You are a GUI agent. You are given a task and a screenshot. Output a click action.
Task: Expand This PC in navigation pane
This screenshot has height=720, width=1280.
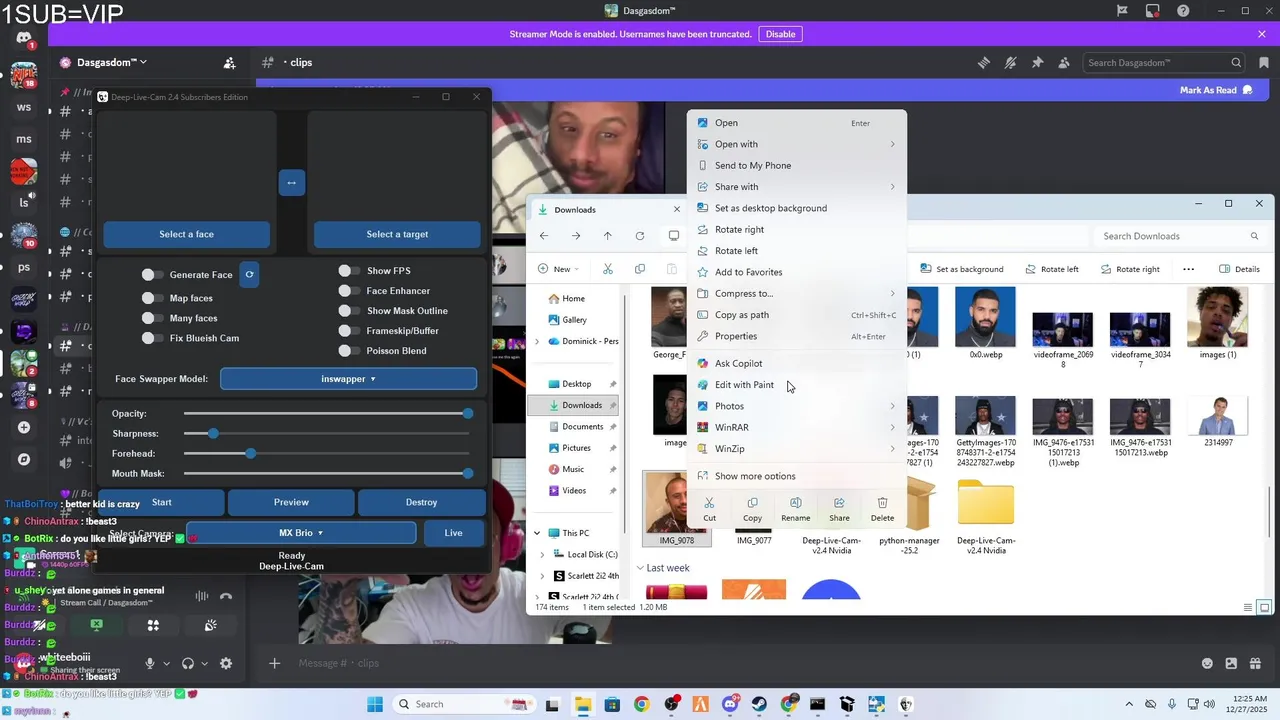pyautogui.click(x=537, y=533)
